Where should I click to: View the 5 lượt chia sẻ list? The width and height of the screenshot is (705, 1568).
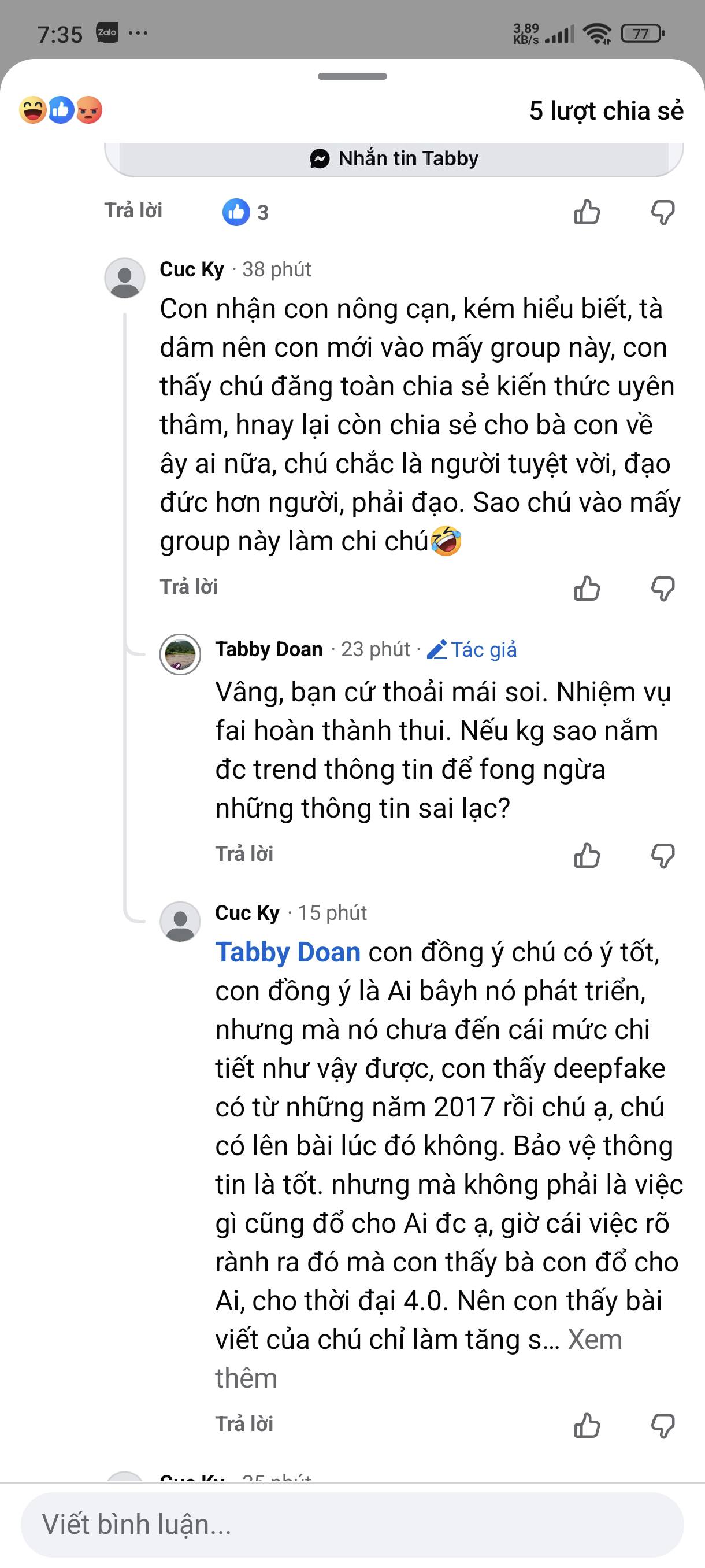pos(606,111)
